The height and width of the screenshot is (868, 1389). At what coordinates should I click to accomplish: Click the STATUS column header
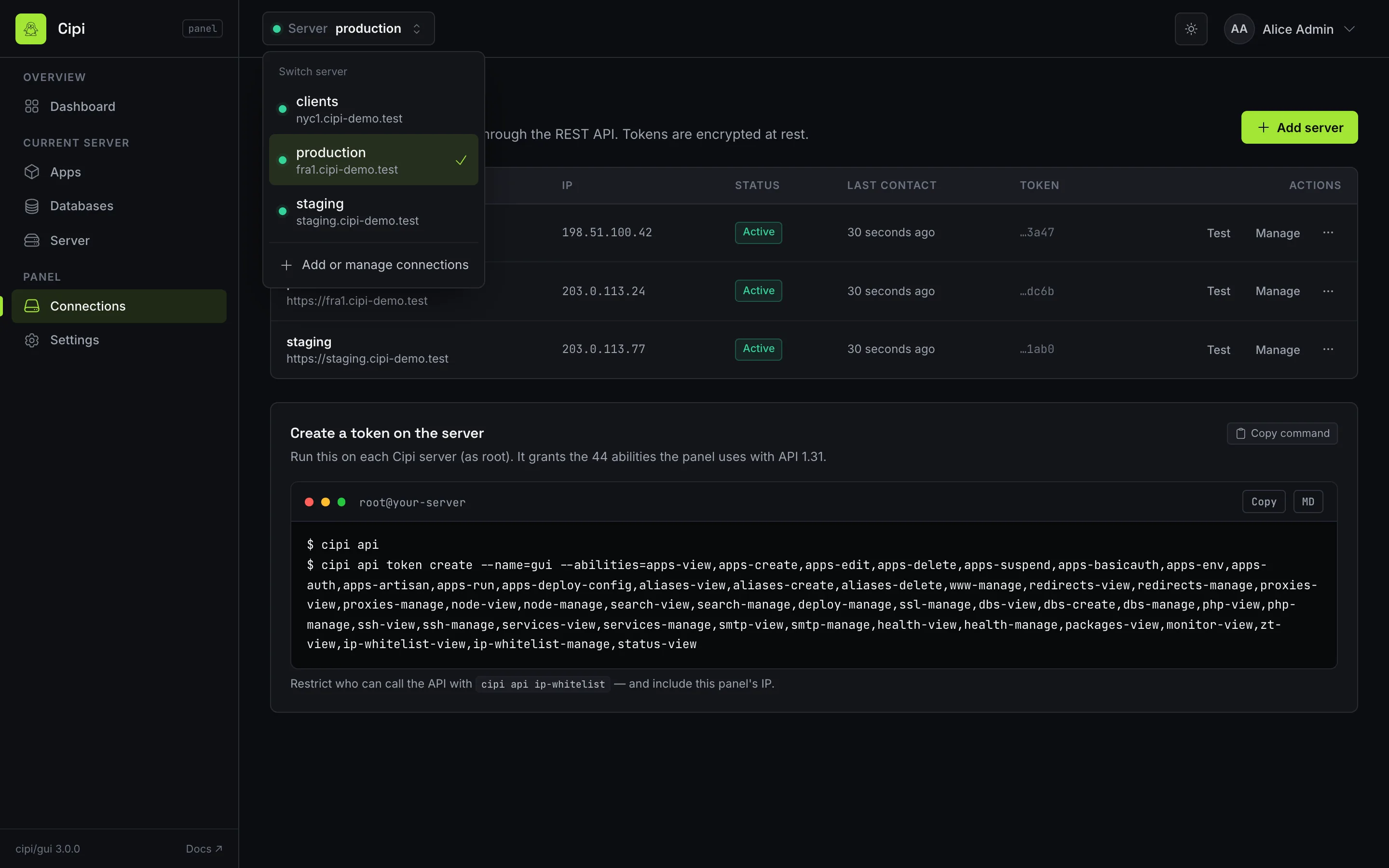757,186
